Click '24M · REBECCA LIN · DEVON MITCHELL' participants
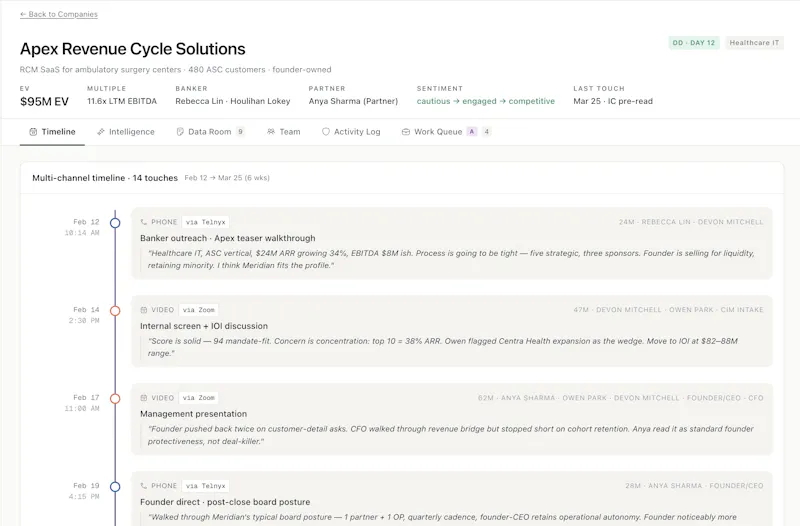 click(691, 222)
